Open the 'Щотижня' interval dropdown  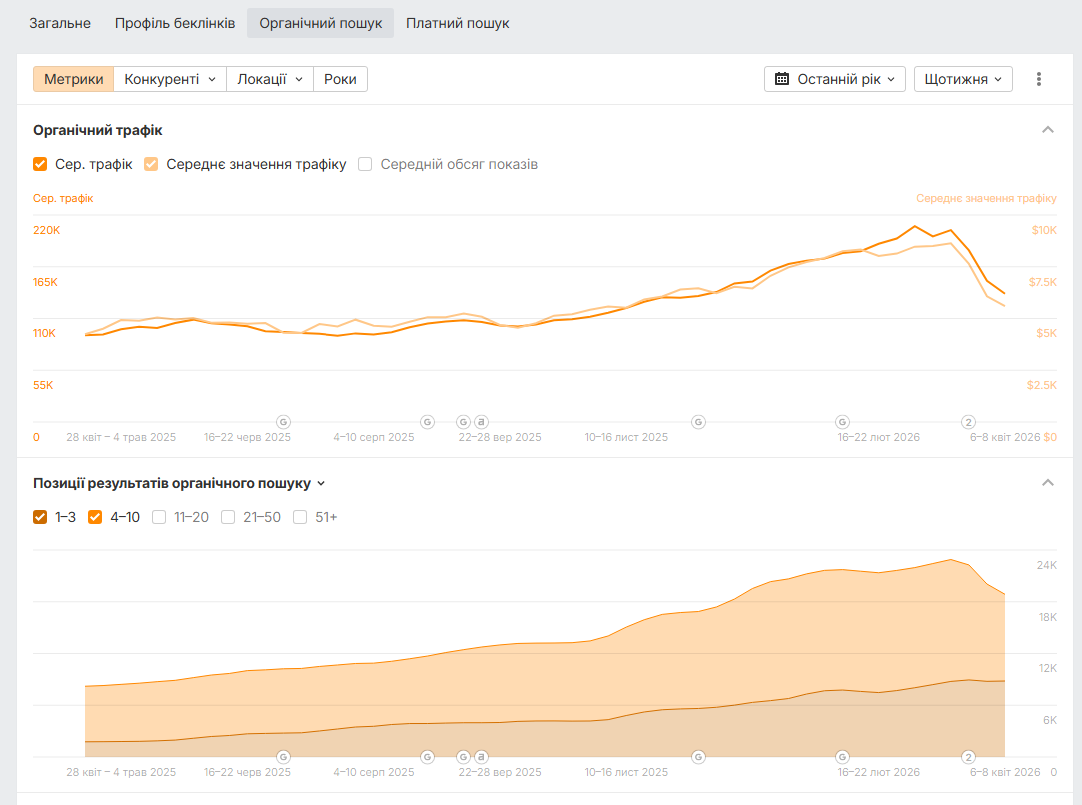click(963, 79)
